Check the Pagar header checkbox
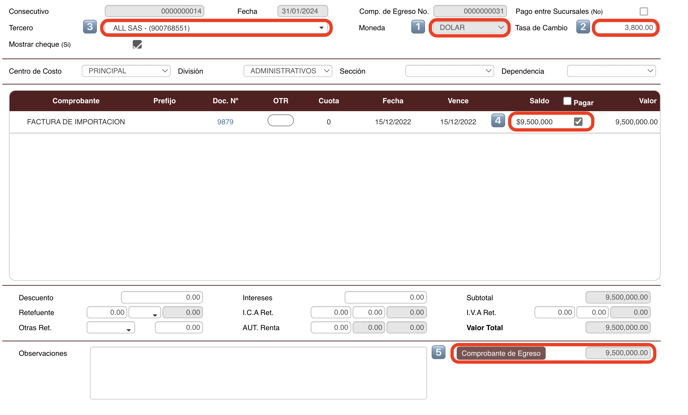The width and height of the screenshot is (688, 415). click(567, 101)
